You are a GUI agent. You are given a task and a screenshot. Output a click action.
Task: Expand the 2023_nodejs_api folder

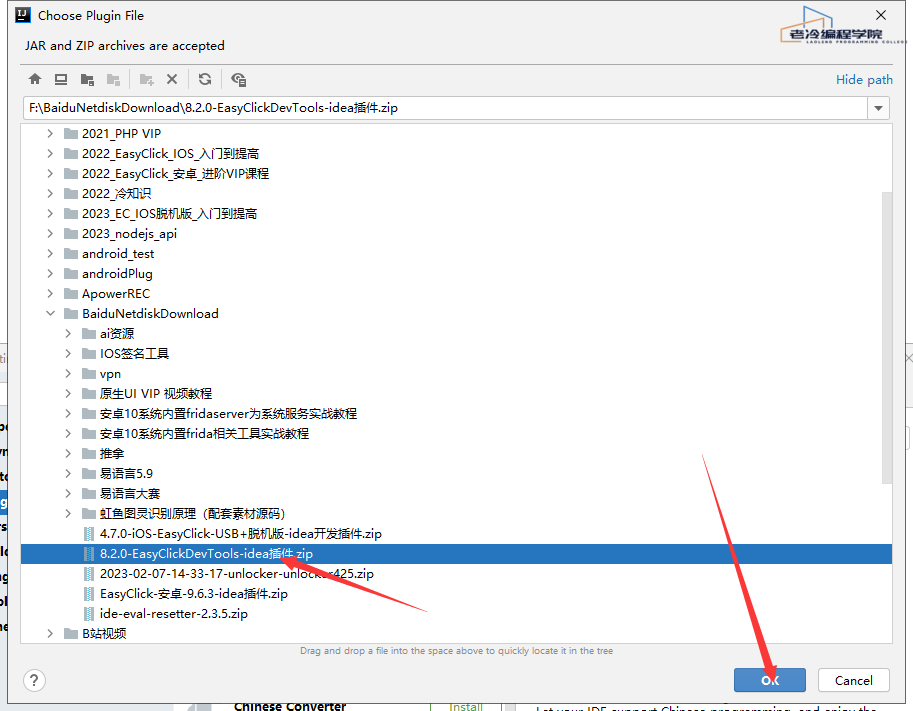pos(51,234)
